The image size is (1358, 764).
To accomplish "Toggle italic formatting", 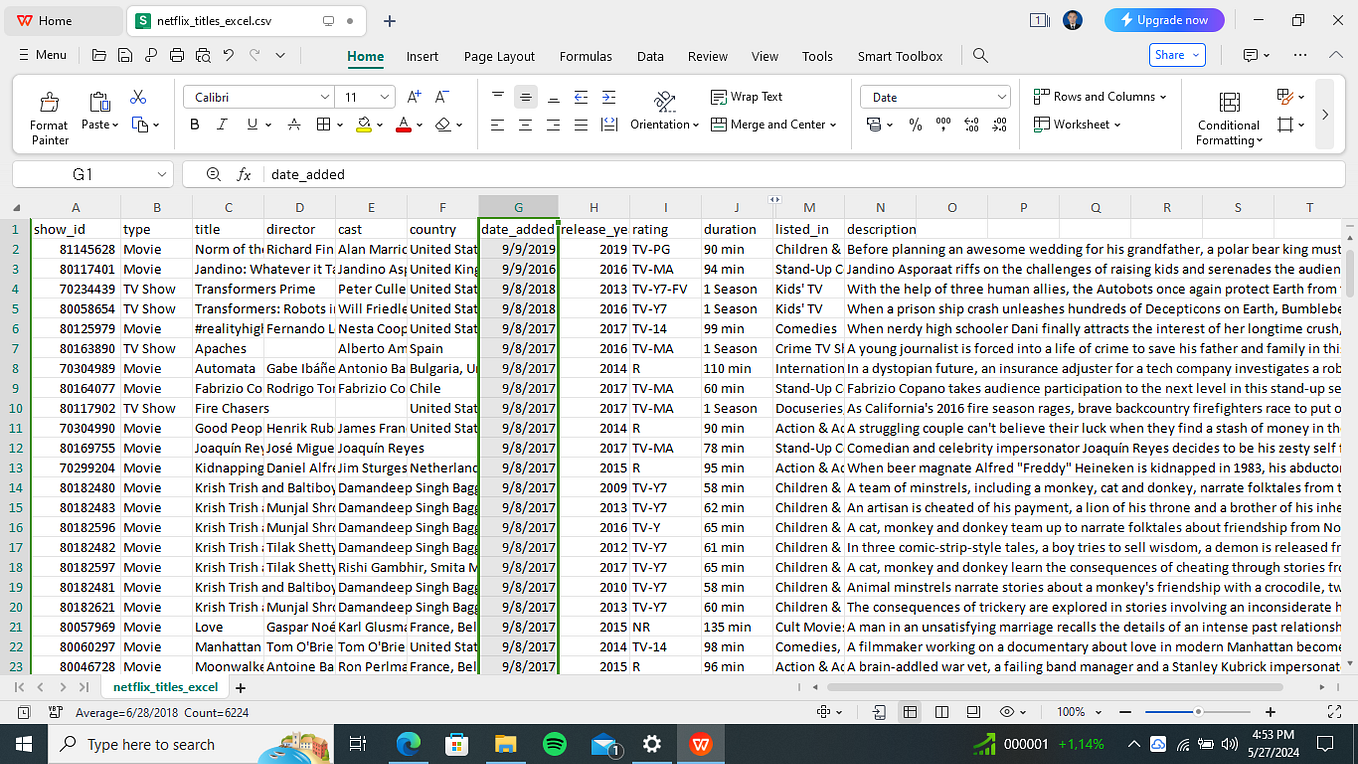I will pos(222,124).
